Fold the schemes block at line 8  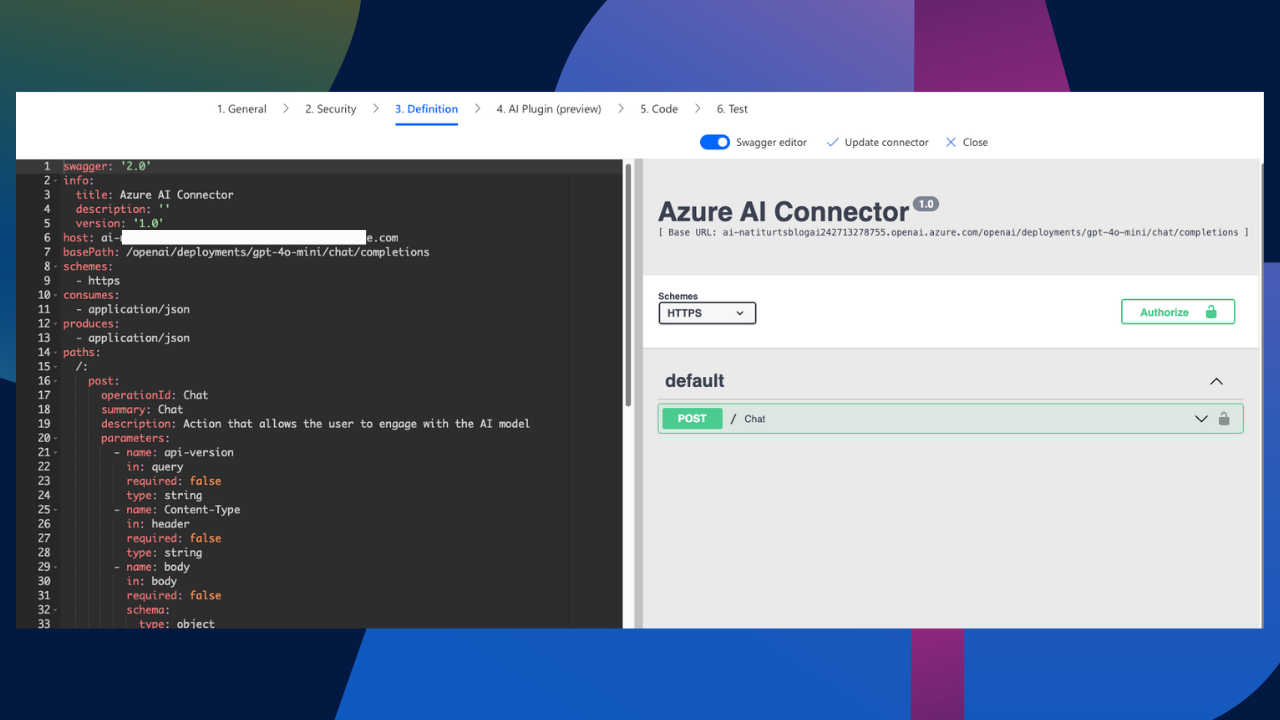(56, 267)
